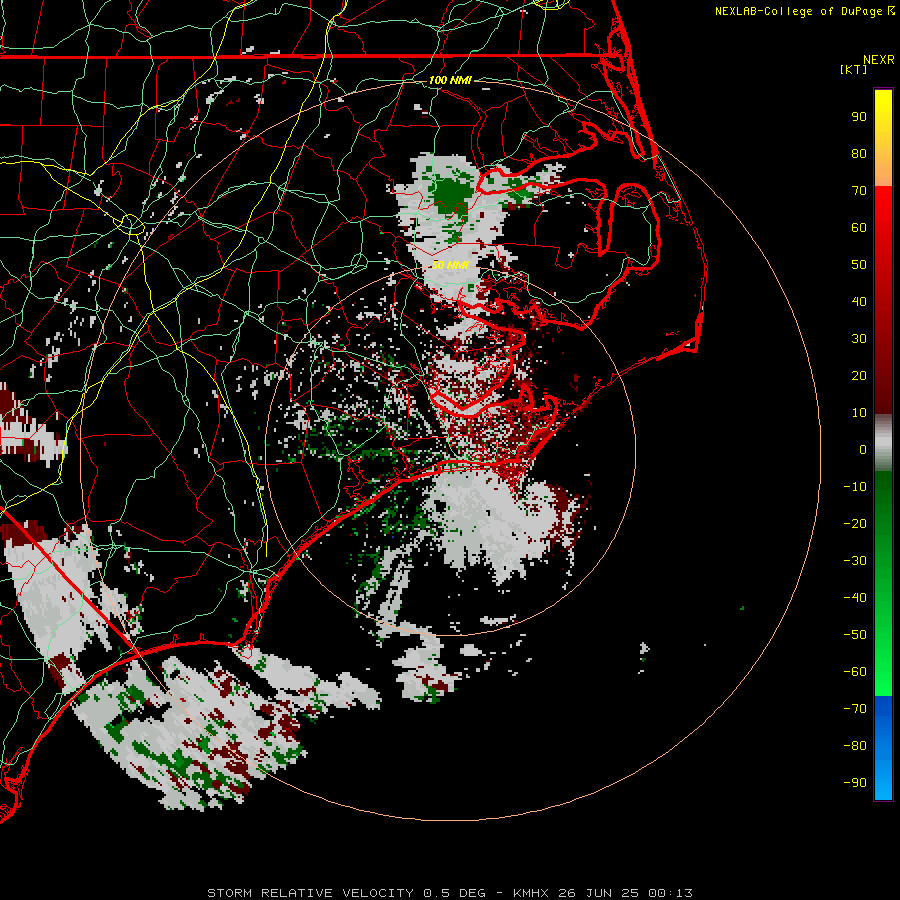The width and height of the screenshot is (900, 900).
Task: Click the gray zero segment of color bar
Action: [x=883, y=443]
